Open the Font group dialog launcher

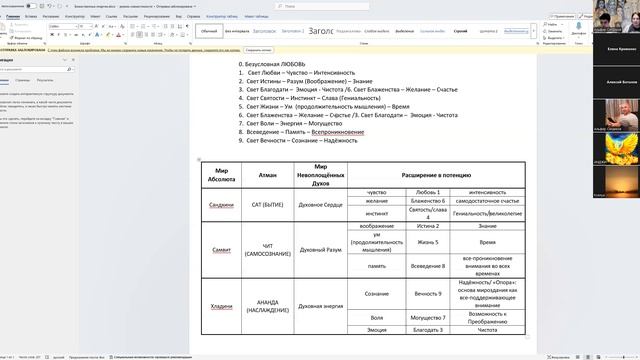point(125,43)
